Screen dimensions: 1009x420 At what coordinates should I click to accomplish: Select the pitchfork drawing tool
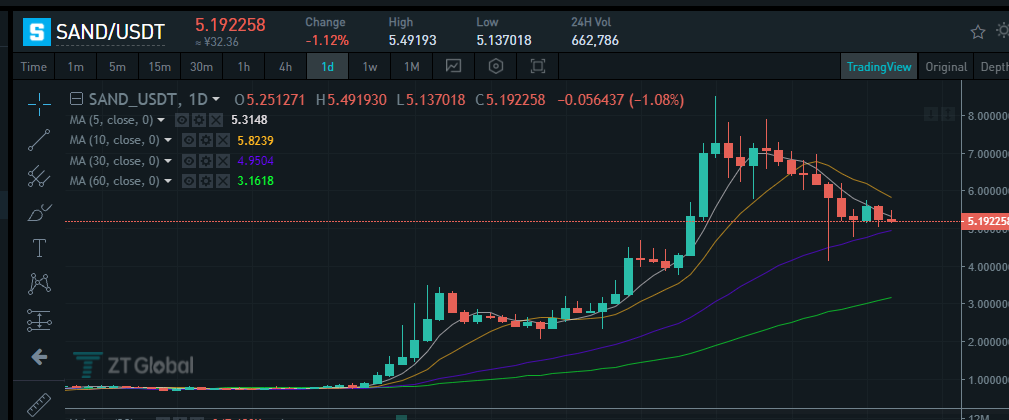point(40,176)
